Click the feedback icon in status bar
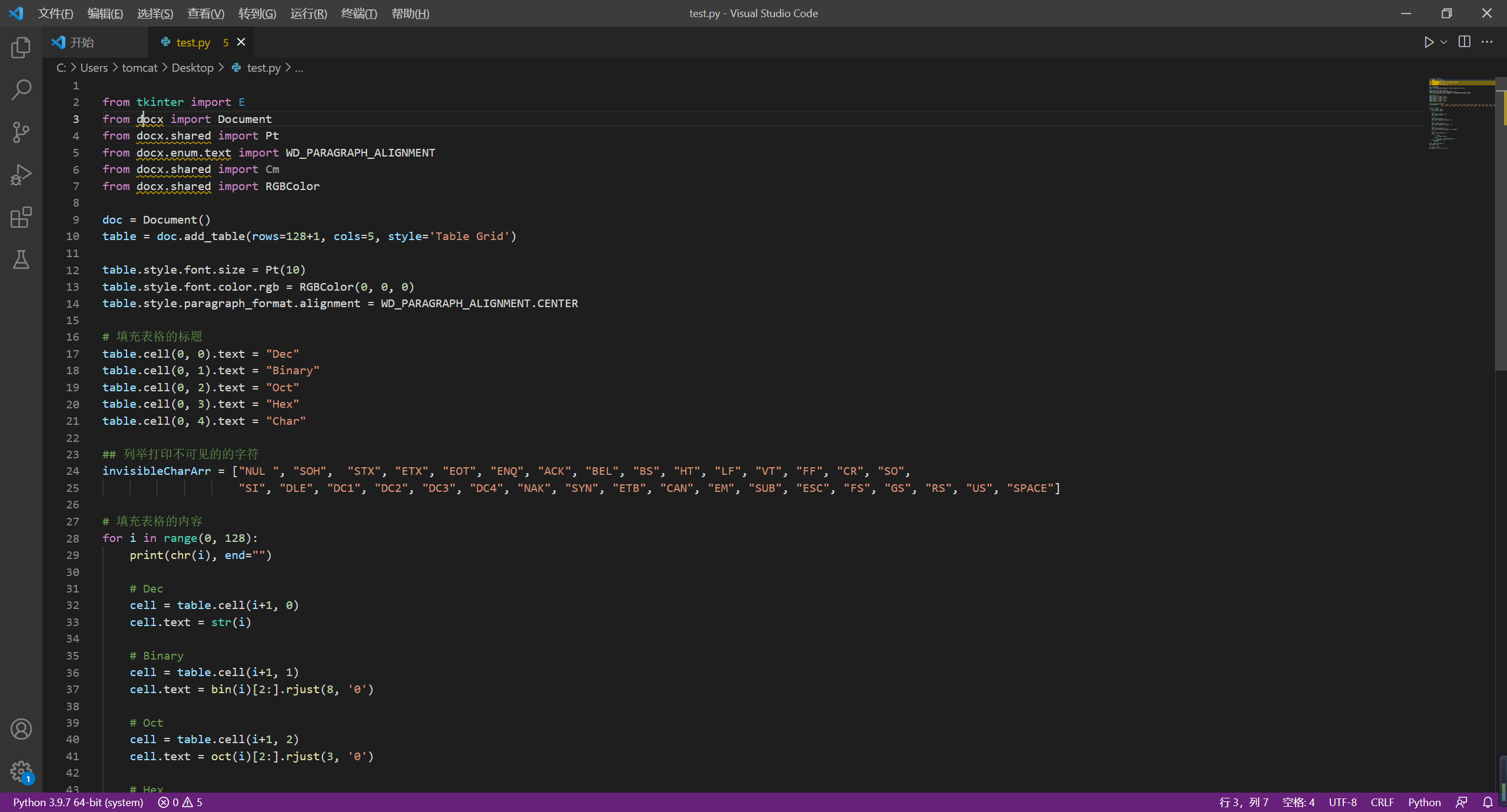 click(x=1462, y=803)
